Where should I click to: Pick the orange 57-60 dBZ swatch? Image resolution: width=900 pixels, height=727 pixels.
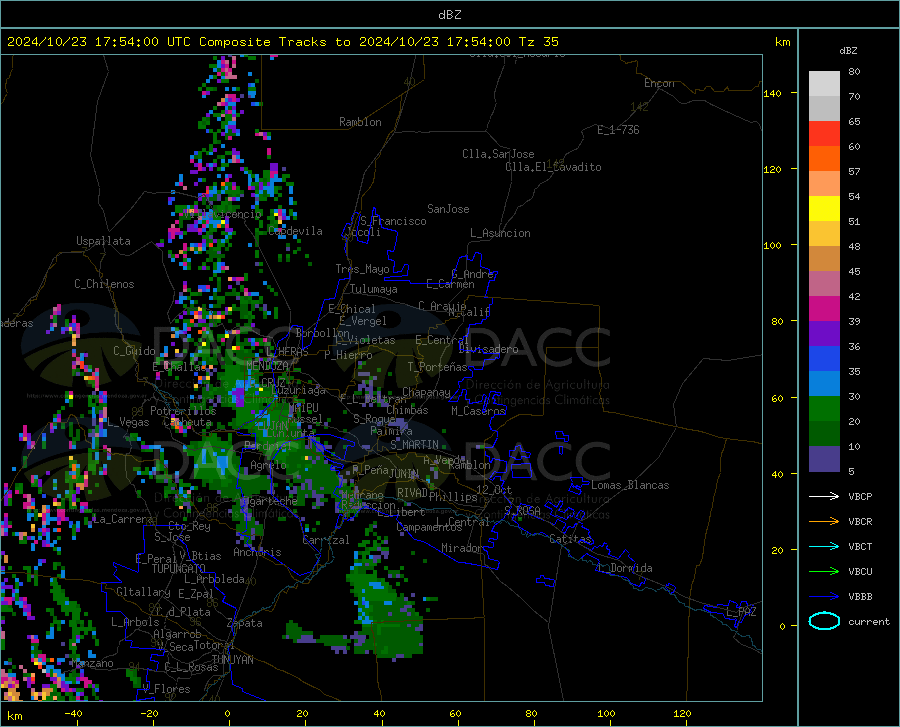tap(824, 159)
